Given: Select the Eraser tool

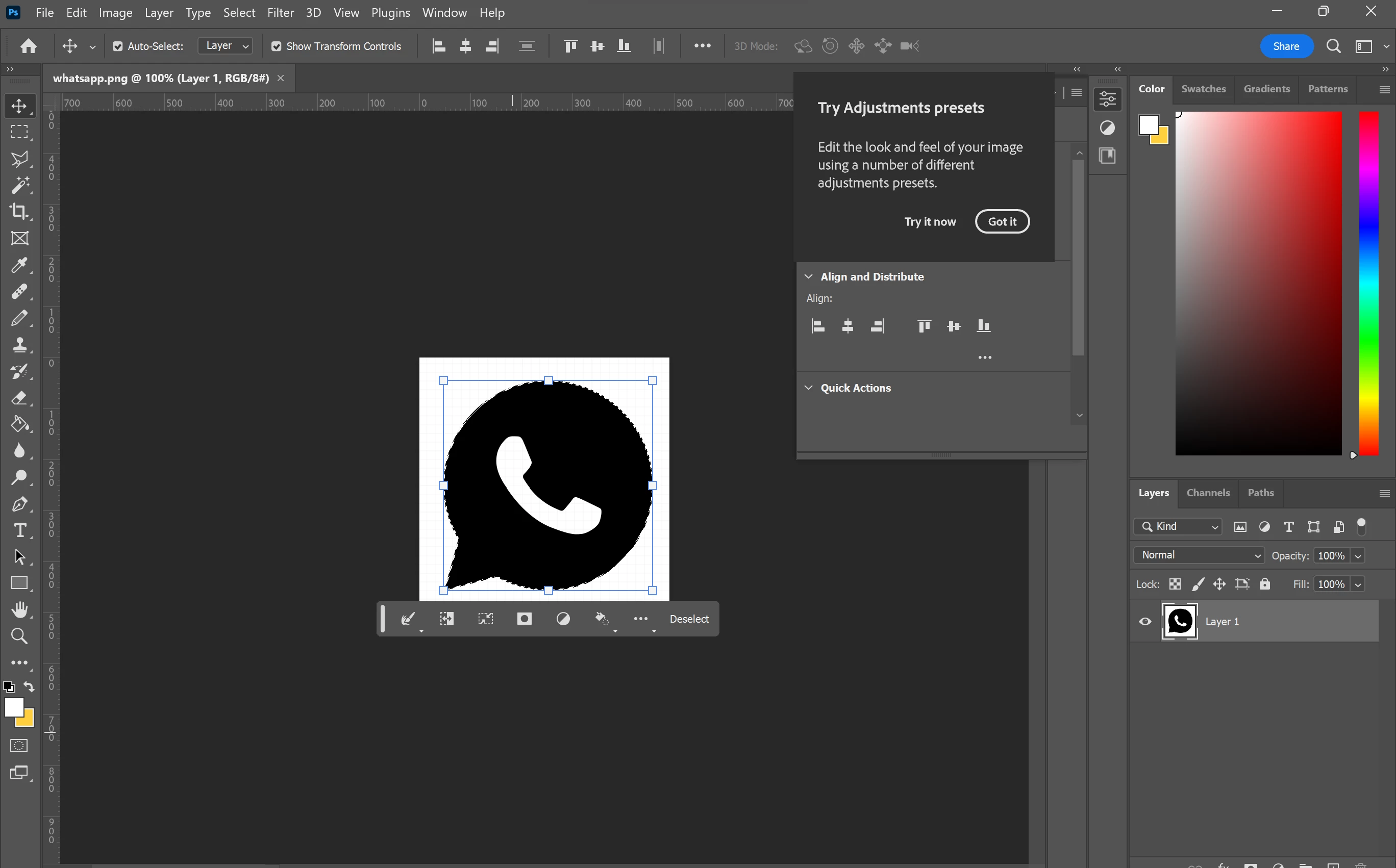Looking at the screenshot, I should (19, 398).
